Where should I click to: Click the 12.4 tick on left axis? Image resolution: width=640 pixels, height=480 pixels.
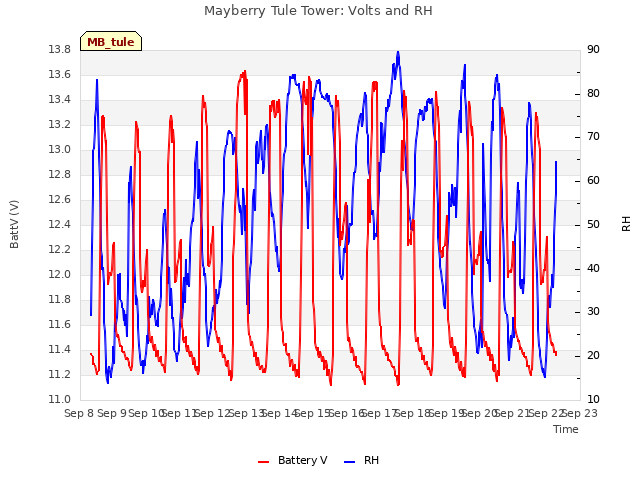pos(60,224)
